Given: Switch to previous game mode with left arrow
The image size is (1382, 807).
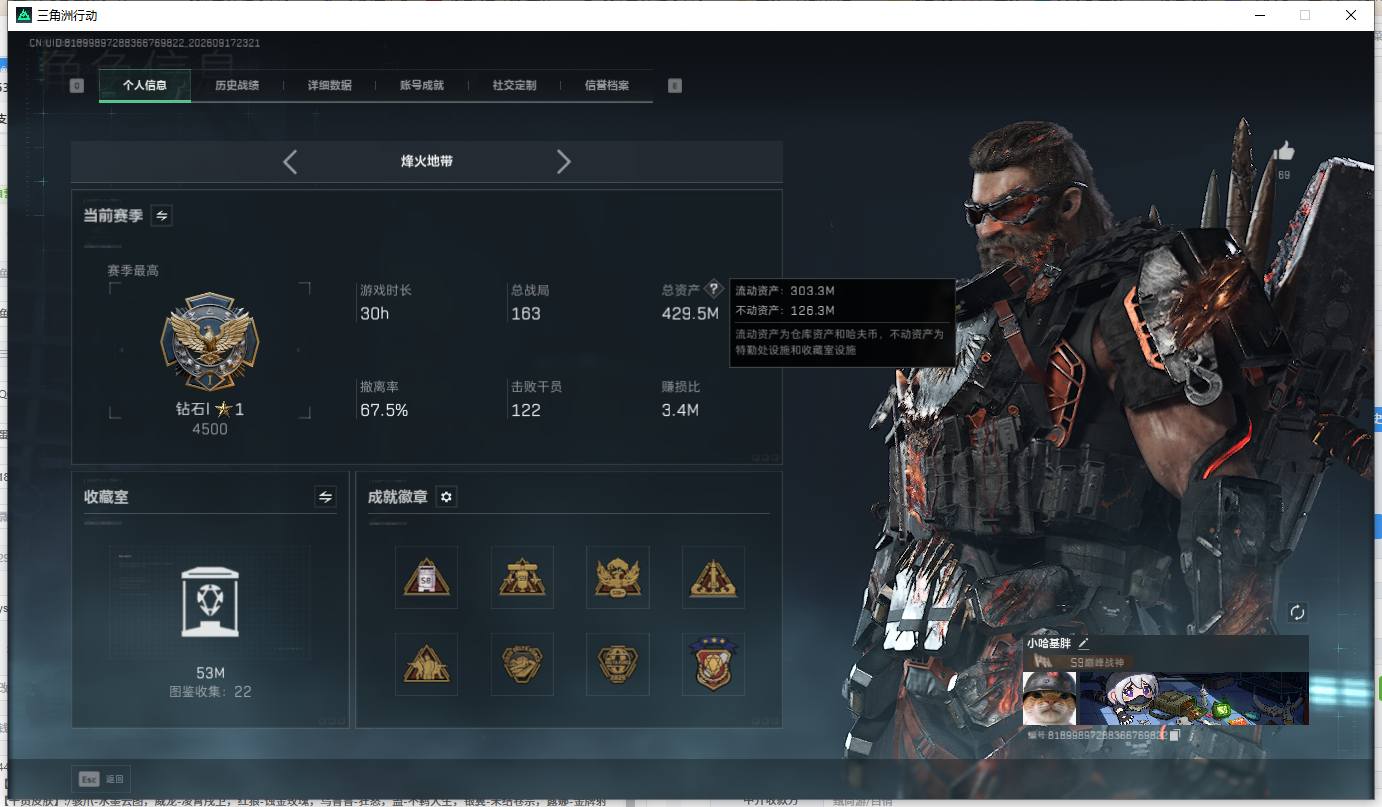Looking at the screenshot, I should 290,161.
